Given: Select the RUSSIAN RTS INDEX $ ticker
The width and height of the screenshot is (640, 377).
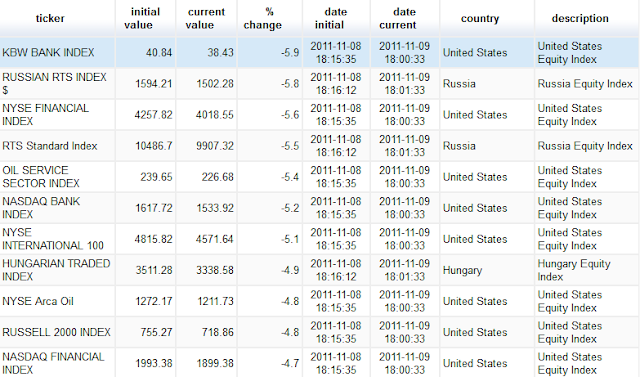Looking at the screenshot, I should pyautogui.click(x=54, y=84).
